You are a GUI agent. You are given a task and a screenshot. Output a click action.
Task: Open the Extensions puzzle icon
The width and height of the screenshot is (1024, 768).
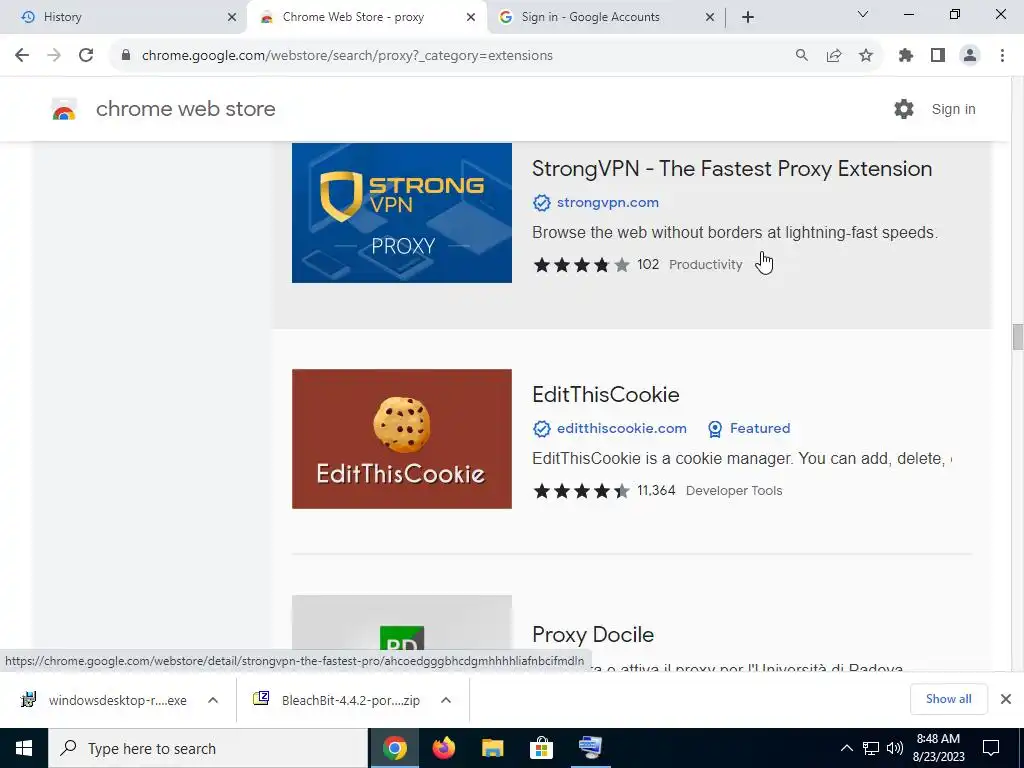906,56
